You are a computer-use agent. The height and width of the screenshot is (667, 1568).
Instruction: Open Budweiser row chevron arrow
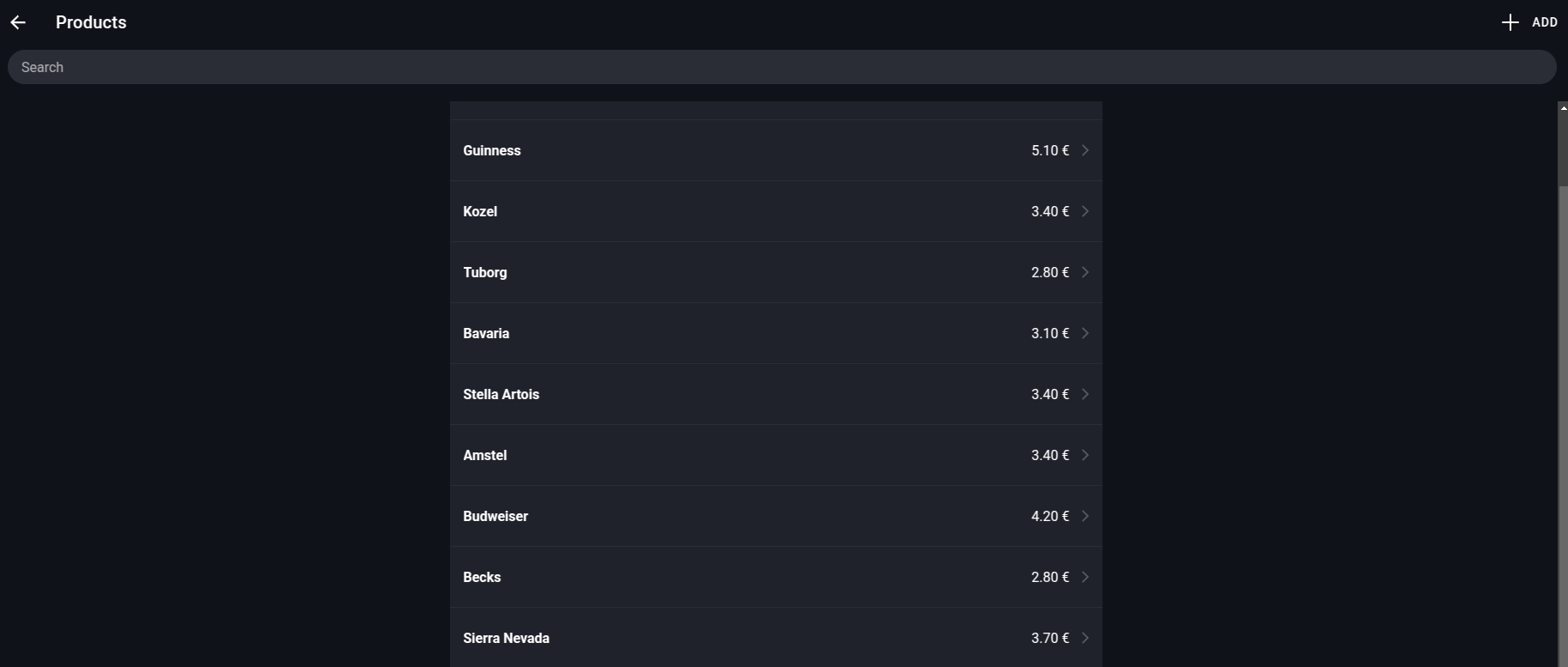pyautogui.click(x=1085, y=516)
